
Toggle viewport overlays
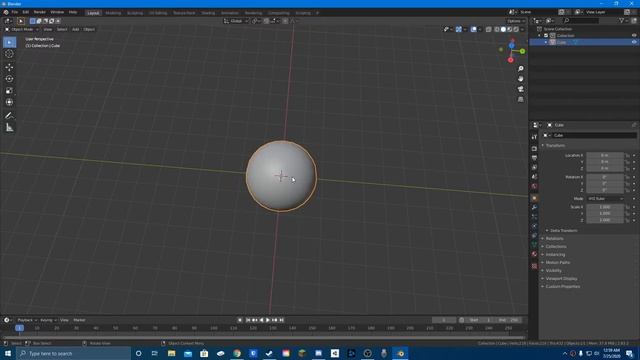tap(473, 29)
